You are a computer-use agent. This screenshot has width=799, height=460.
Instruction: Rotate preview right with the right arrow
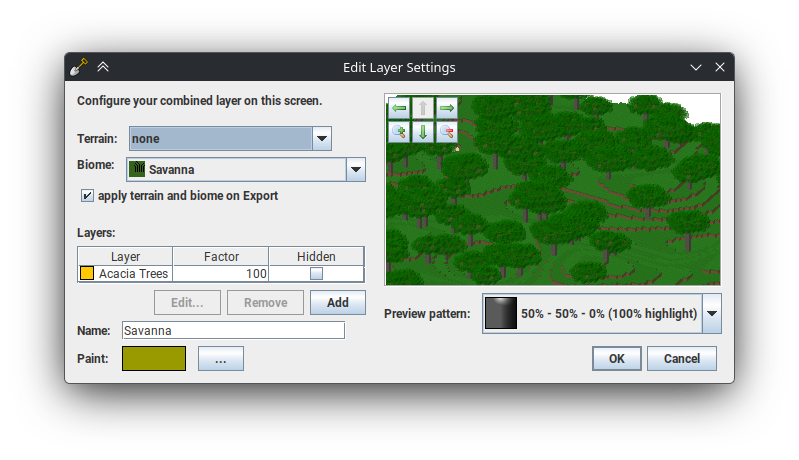click(x=447, y=108)
